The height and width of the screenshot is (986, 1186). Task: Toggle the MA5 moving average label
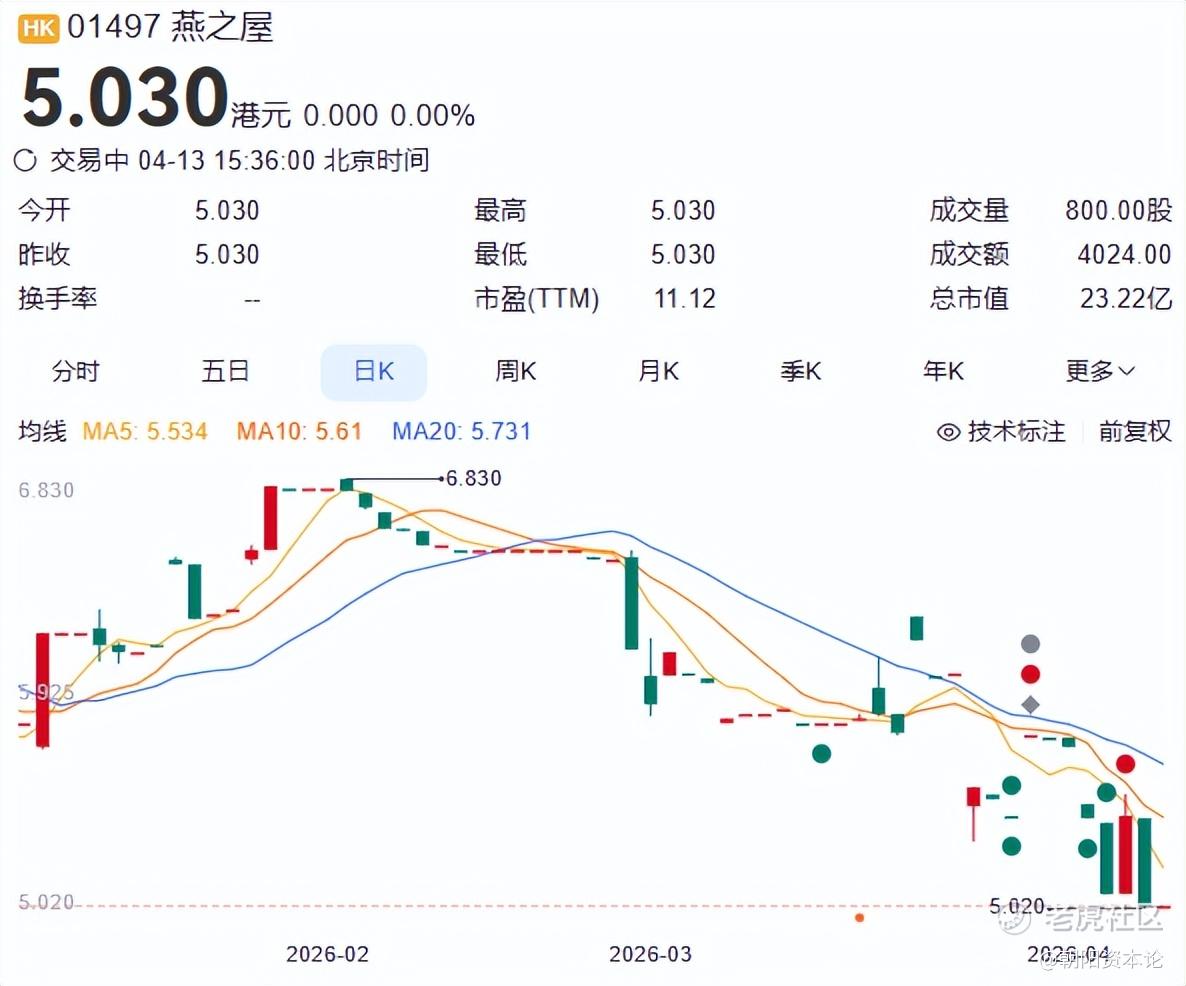(145, 432)
